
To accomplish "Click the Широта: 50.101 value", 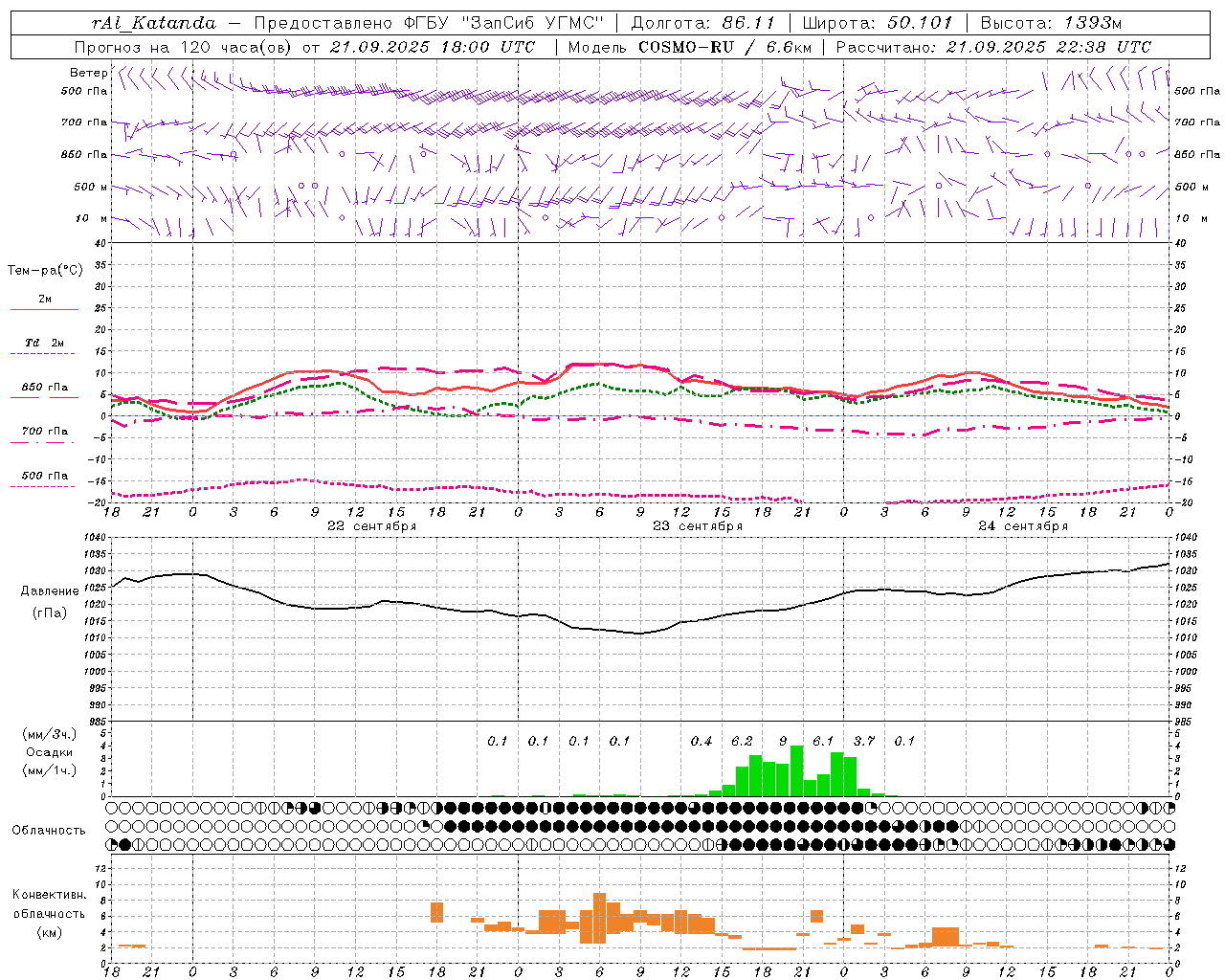I will click(878, 23).
